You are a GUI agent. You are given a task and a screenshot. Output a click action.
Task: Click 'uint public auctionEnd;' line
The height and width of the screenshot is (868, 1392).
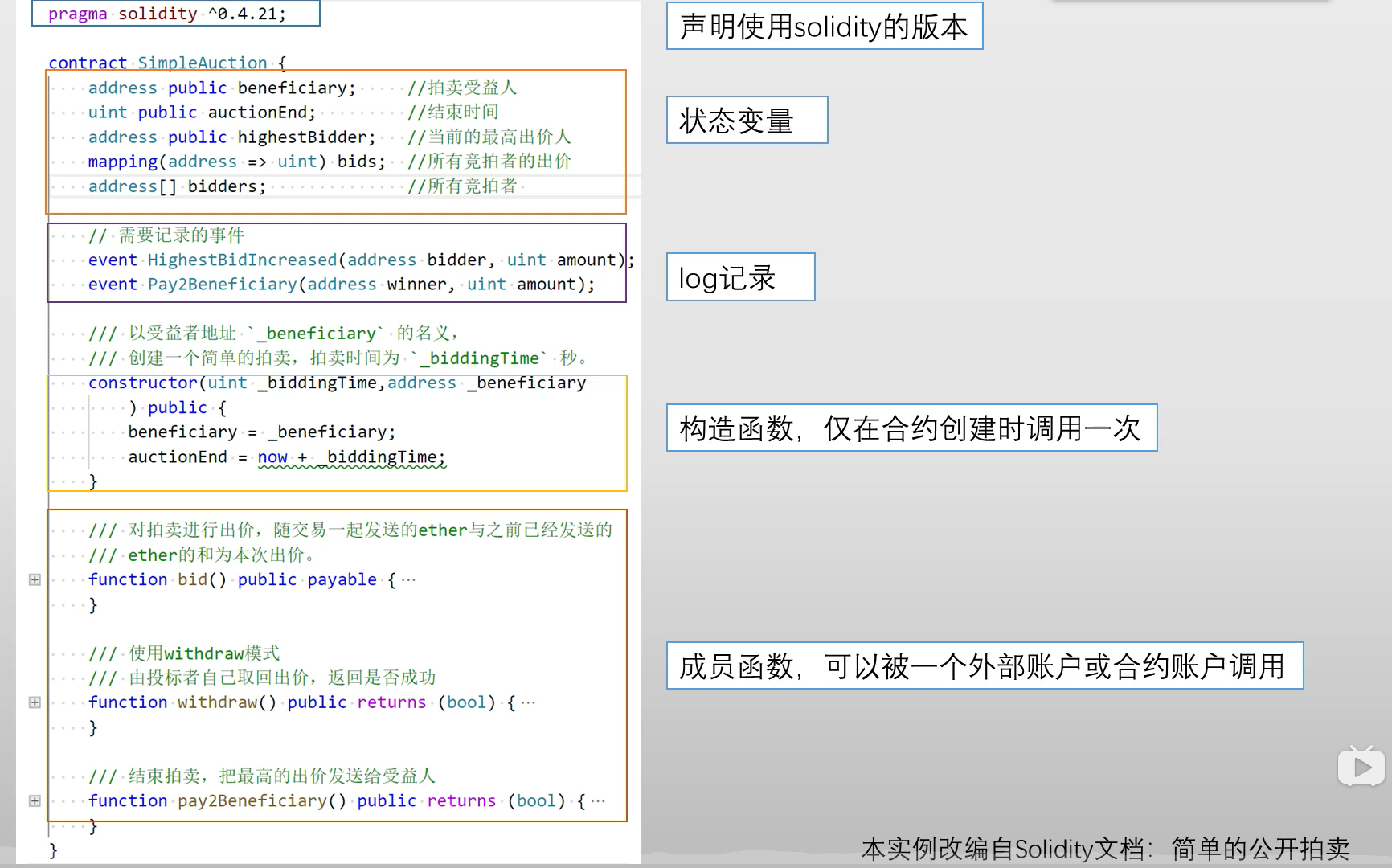click(x=202, y=113)
